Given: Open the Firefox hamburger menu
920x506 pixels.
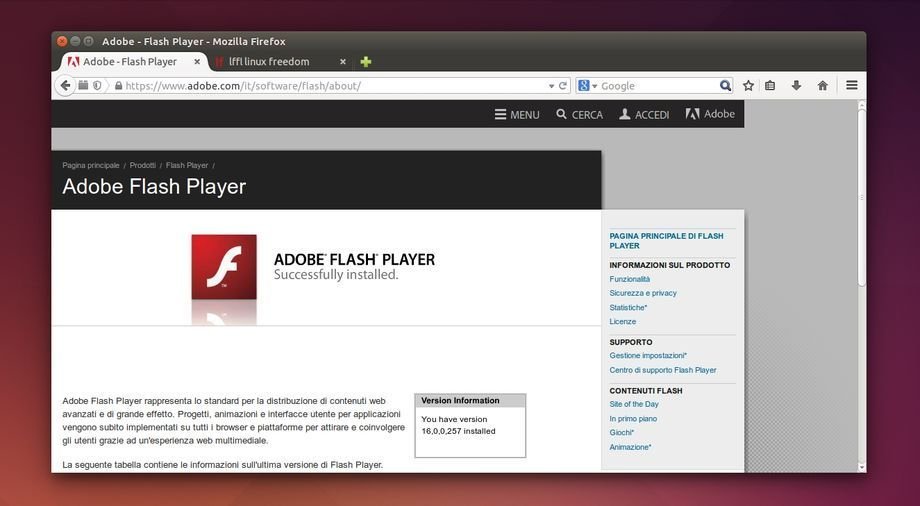Looking at the screenshot, I should pyautogui.click(x=852, y=86).
